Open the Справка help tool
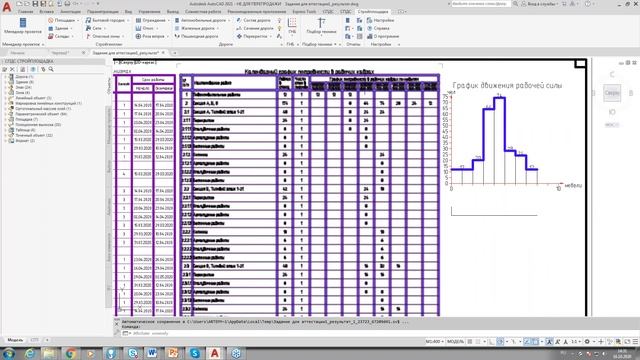 (x=378, y=28)
